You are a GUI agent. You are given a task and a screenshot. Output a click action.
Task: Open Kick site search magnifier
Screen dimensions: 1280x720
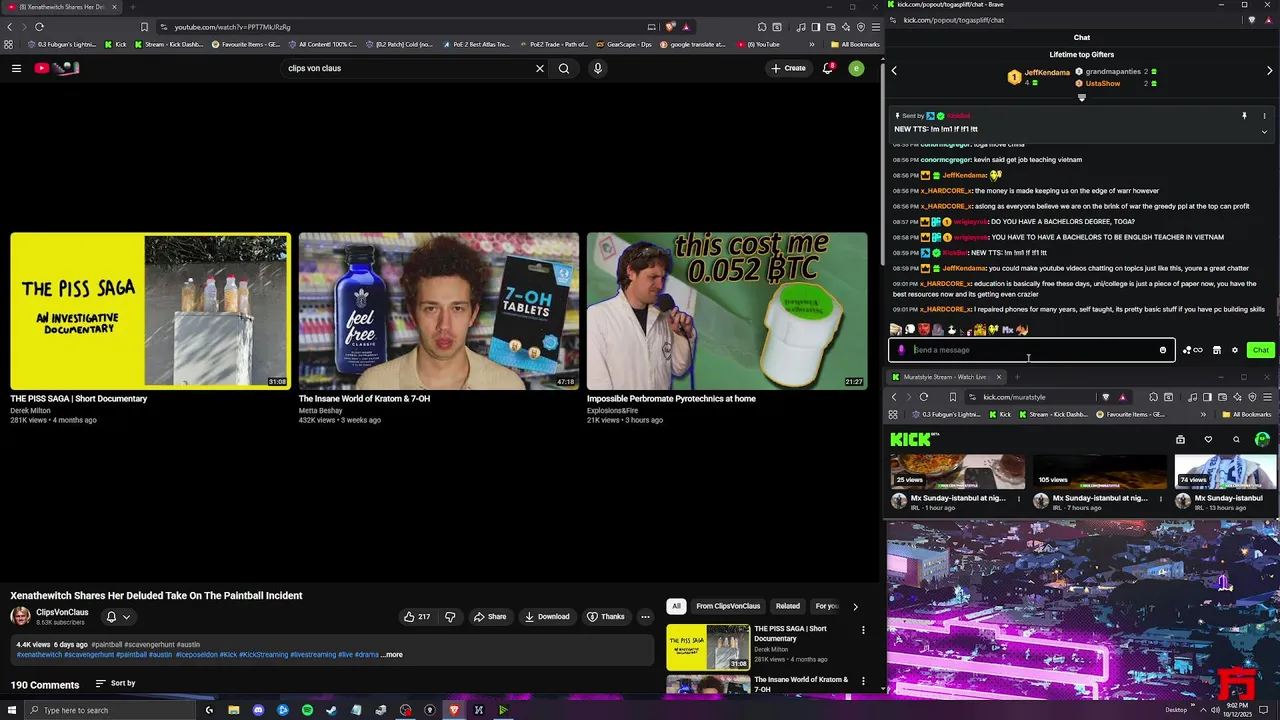point(1236,440)
